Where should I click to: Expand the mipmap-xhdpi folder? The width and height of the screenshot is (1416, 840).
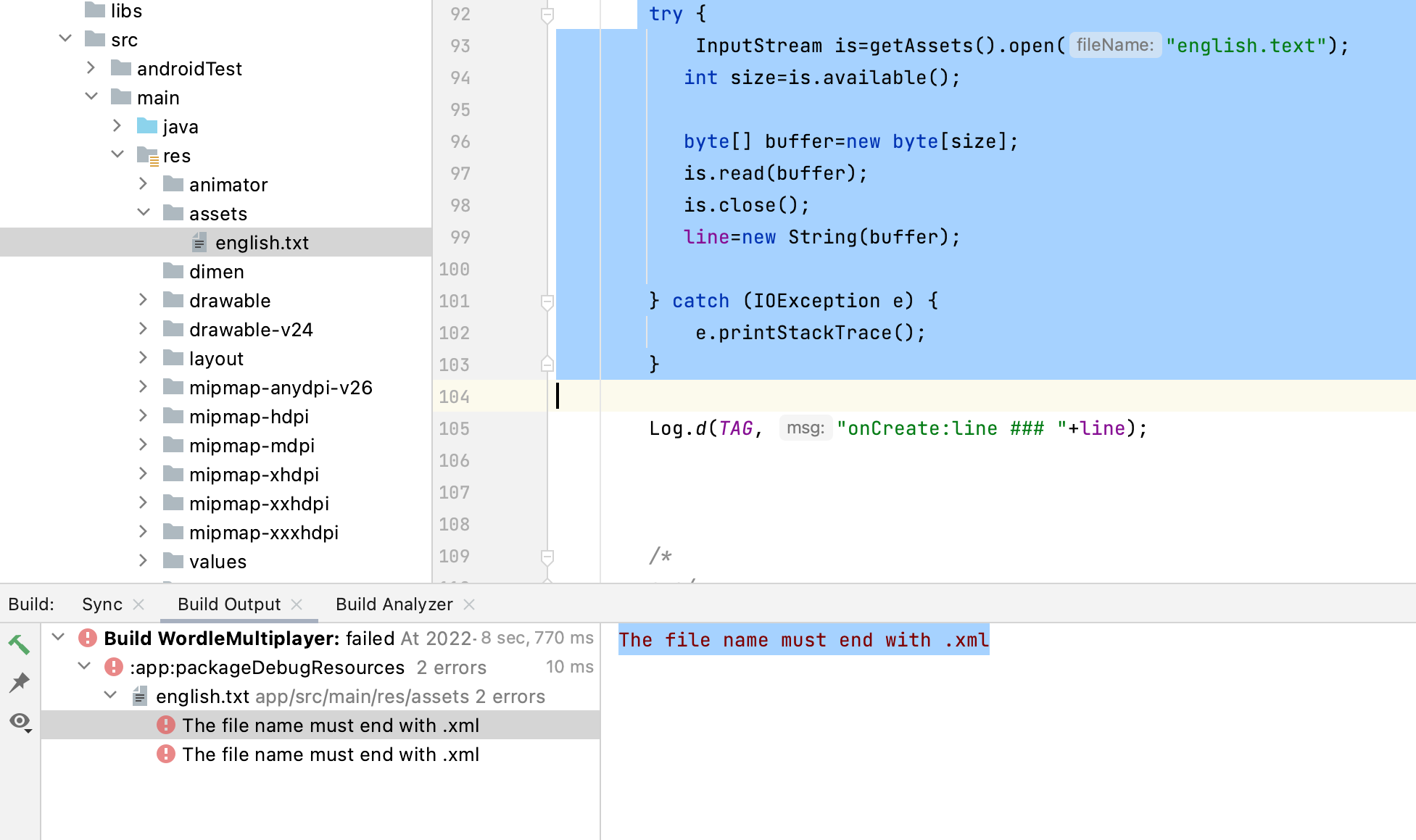point(143,473)
